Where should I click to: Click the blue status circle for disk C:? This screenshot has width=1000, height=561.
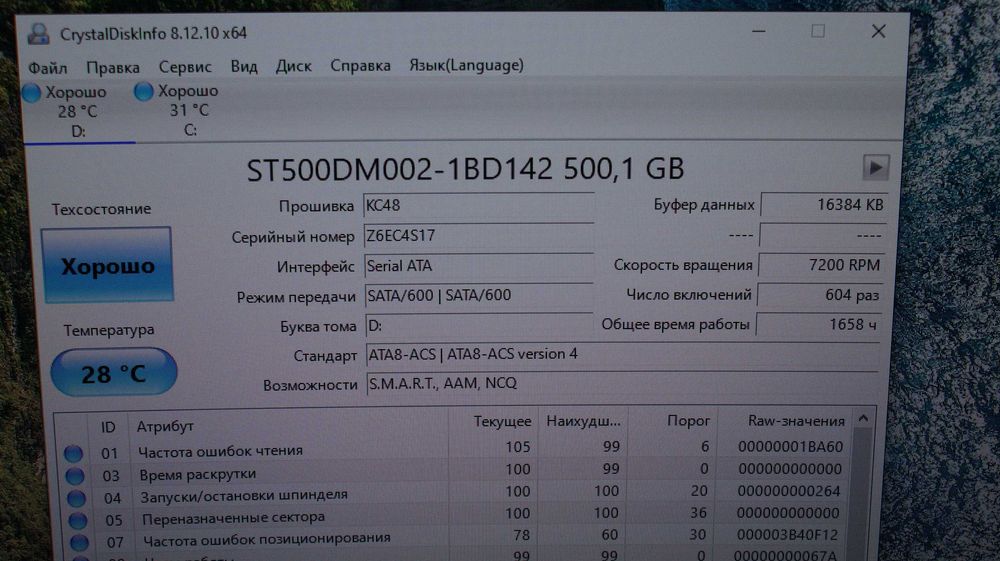point(143,92)
